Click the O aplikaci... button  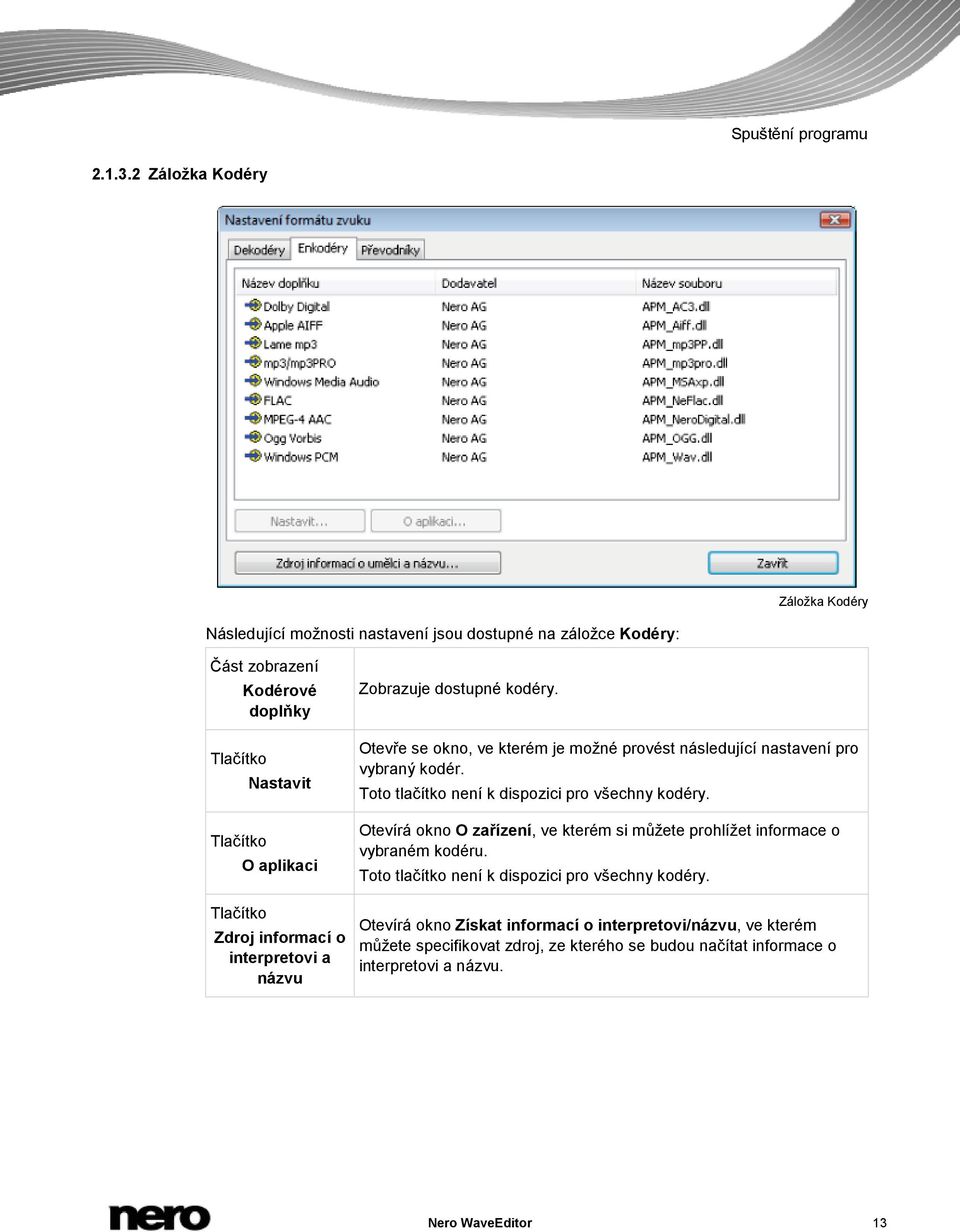coord(435,521)
